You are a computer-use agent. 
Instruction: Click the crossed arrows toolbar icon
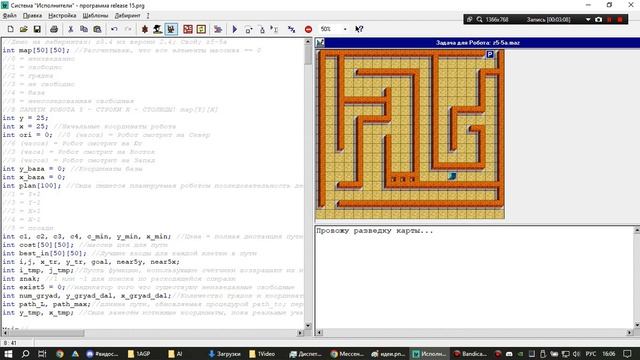(291, 29)
